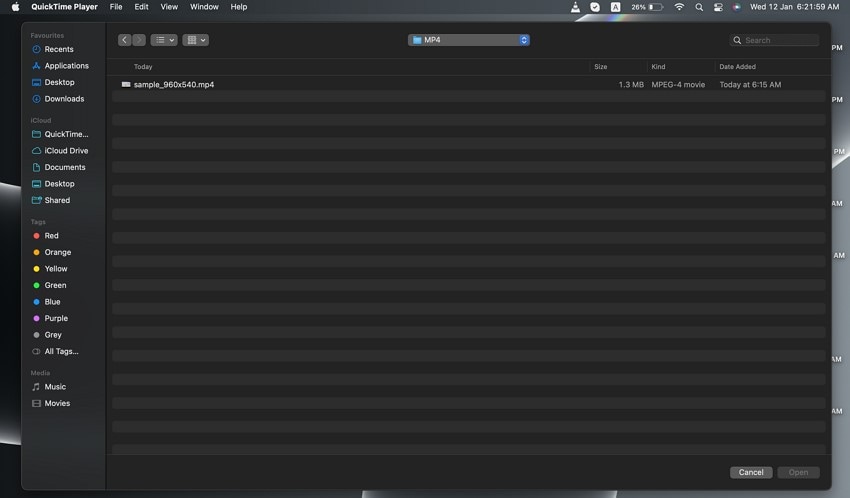Select Applications in sidebar
Image resolution: width=850 pixels, height=498 pixels.
point(66,66)
